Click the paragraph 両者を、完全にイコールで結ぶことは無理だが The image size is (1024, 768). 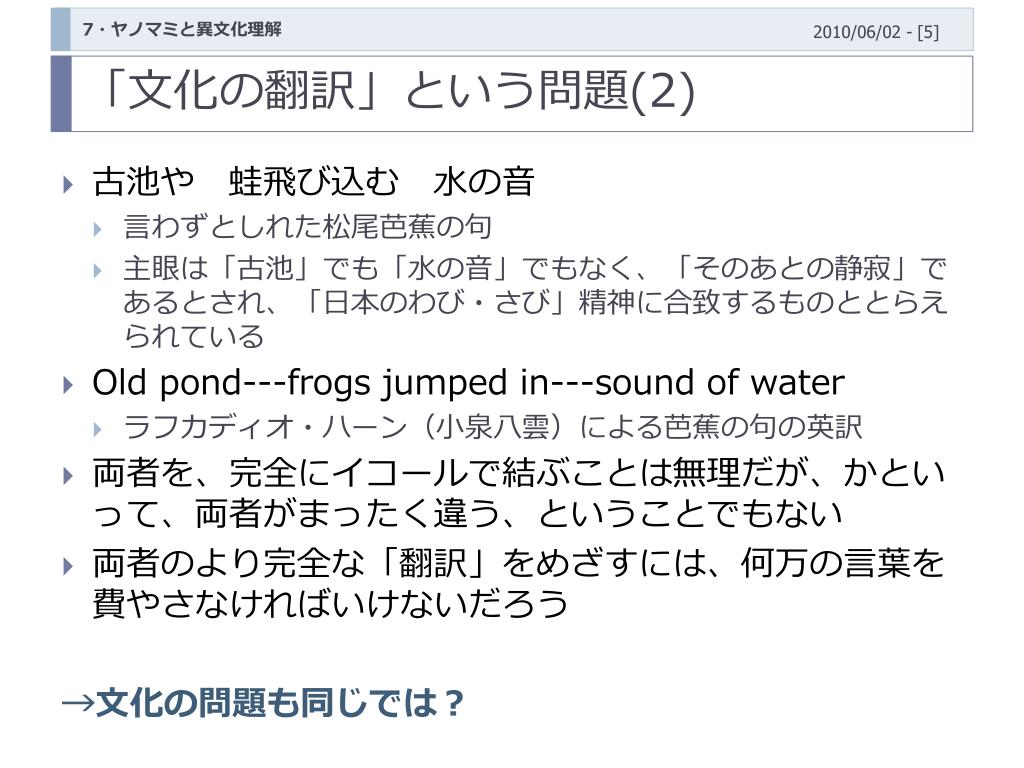(x=519, y=493)
